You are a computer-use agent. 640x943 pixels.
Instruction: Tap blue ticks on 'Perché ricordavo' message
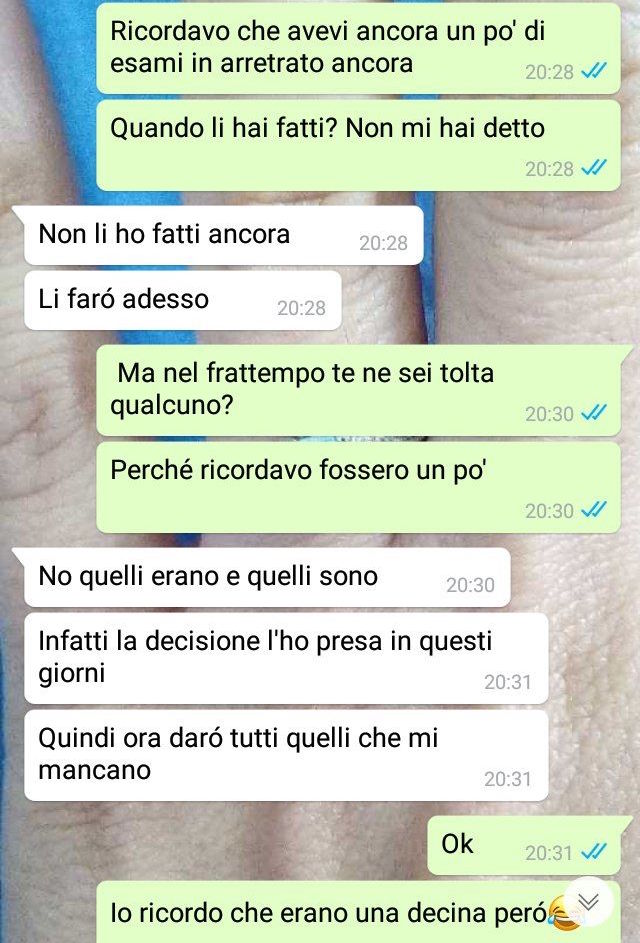click(594, 509)
